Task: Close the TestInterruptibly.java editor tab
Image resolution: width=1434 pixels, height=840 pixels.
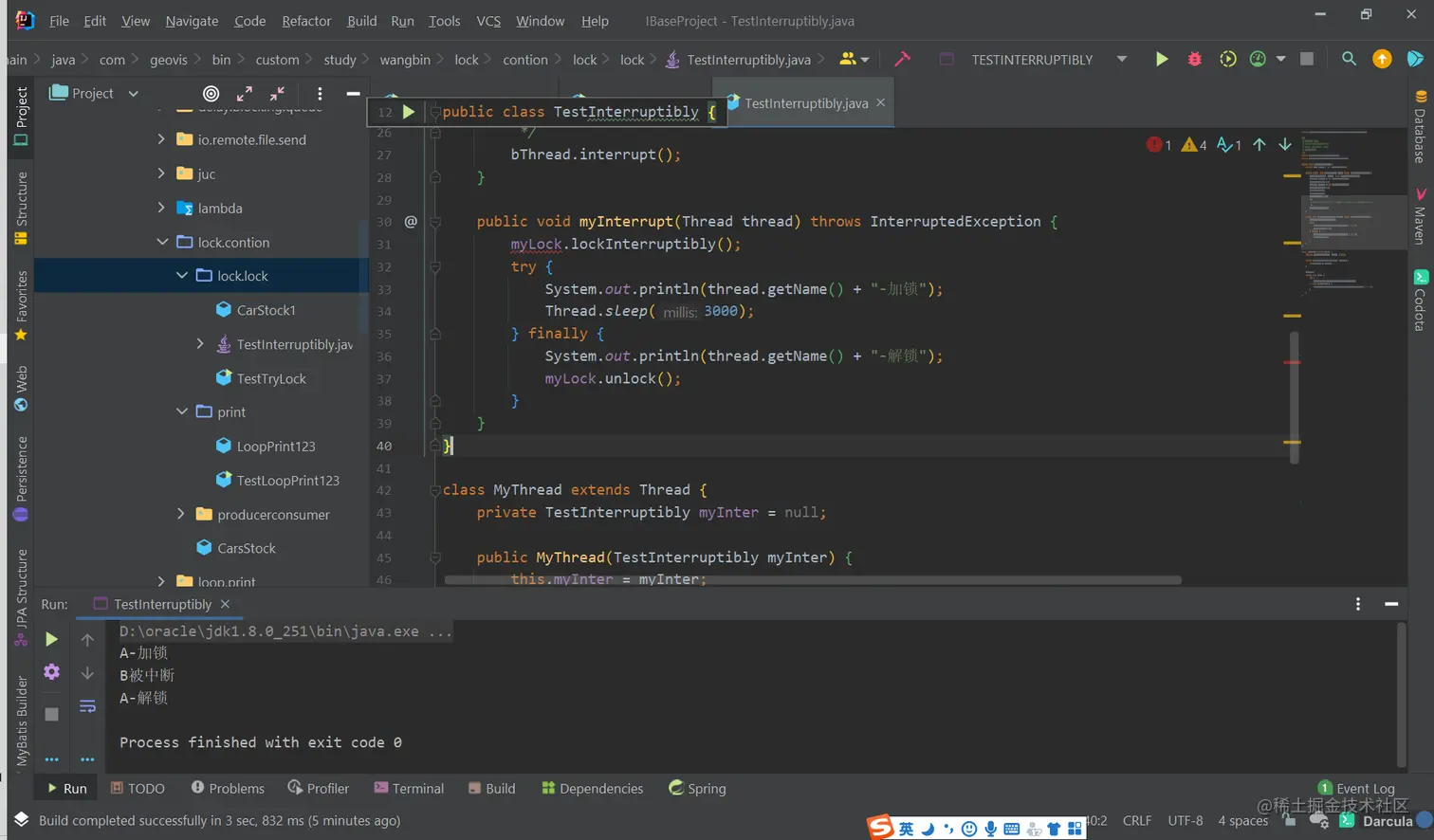Action: 881,102
